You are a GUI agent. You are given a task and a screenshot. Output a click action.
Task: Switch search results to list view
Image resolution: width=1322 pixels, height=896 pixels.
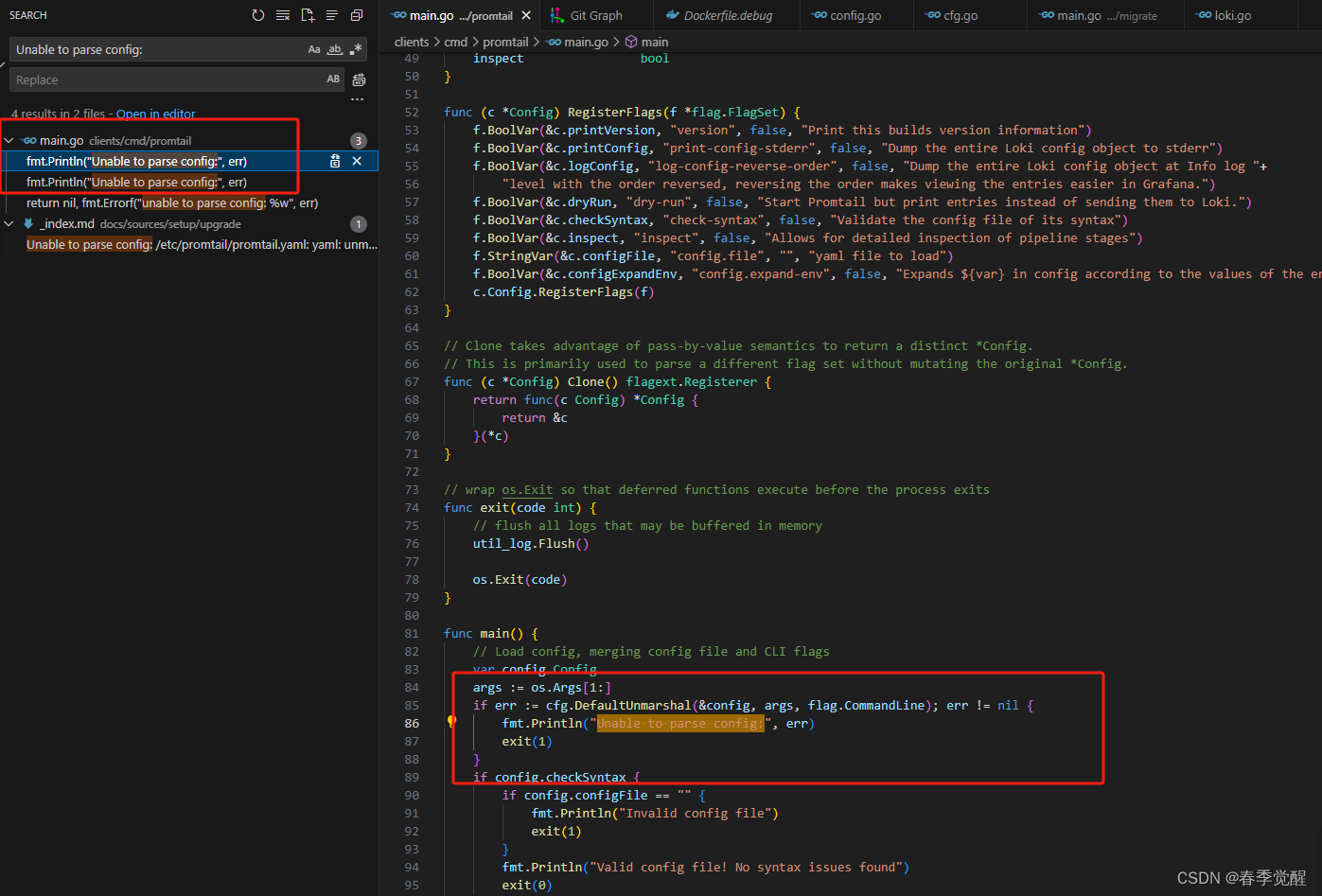331,14
